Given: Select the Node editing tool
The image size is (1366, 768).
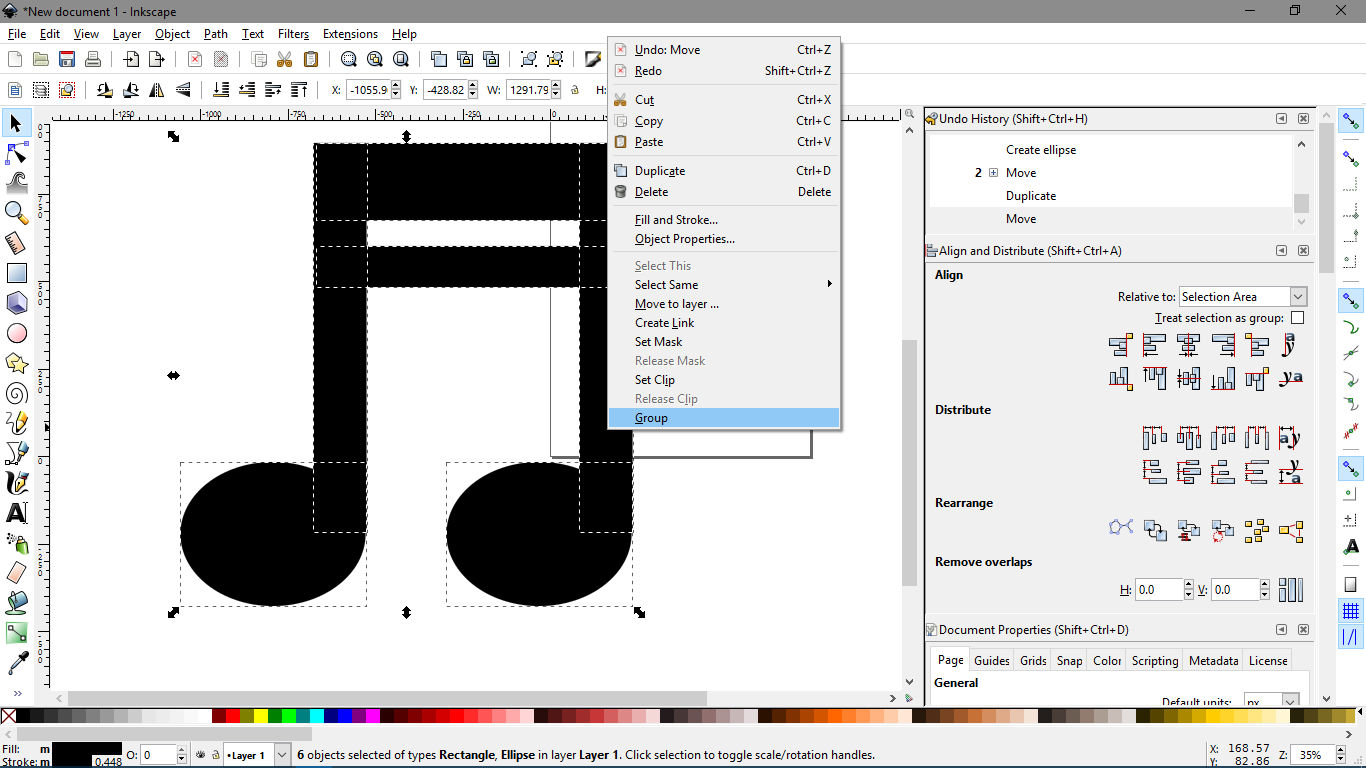Looking at the screenshot, I should click(16, 153).
